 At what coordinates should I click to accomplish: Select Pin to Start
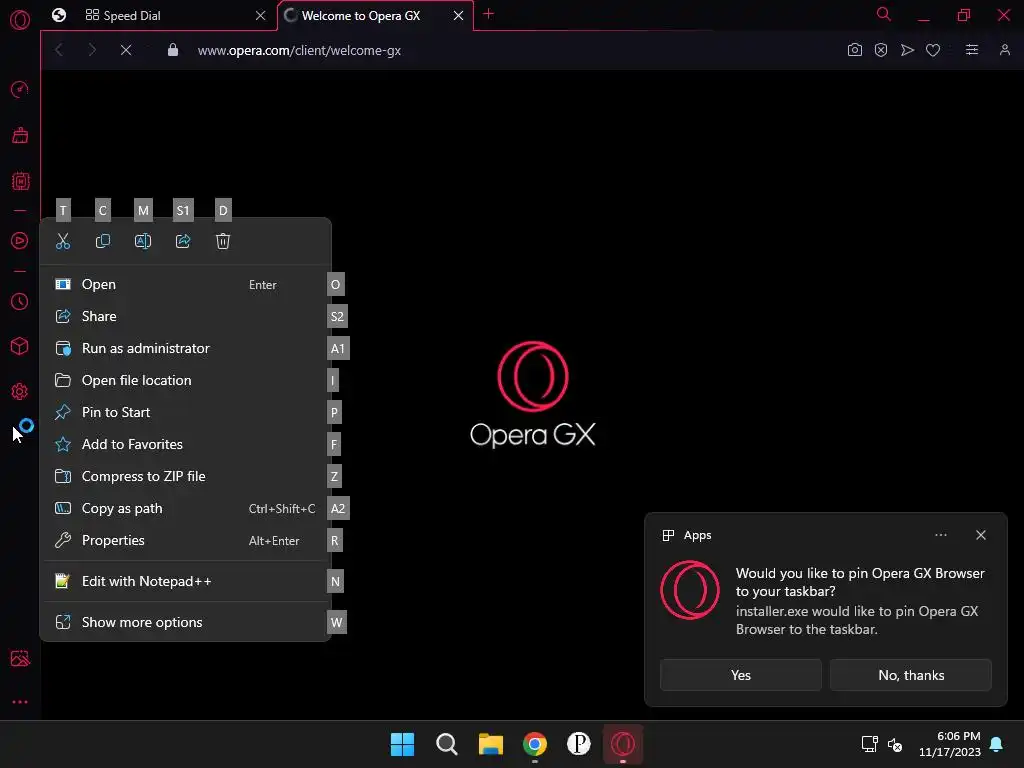point(185,412)
